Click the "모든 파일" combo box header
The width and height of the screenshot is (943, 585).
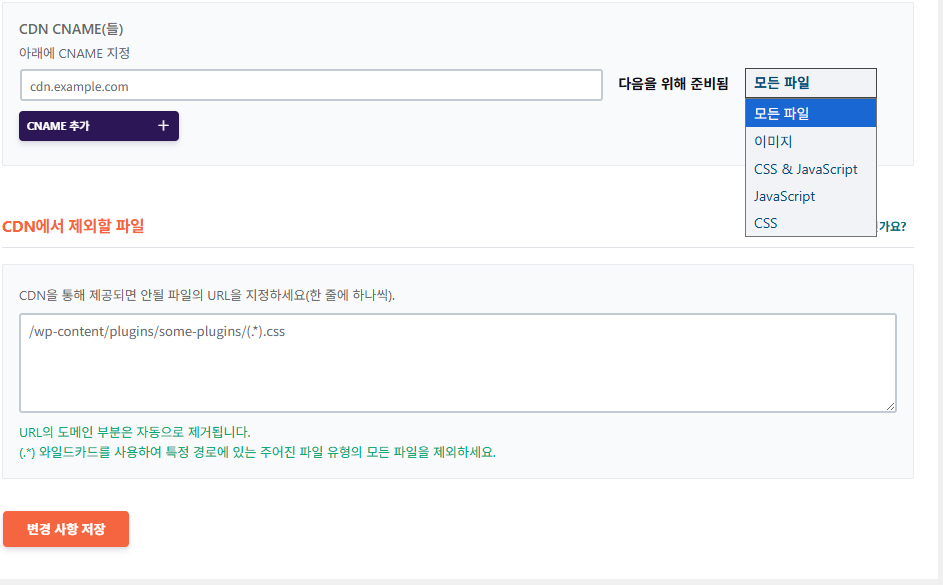810,82
